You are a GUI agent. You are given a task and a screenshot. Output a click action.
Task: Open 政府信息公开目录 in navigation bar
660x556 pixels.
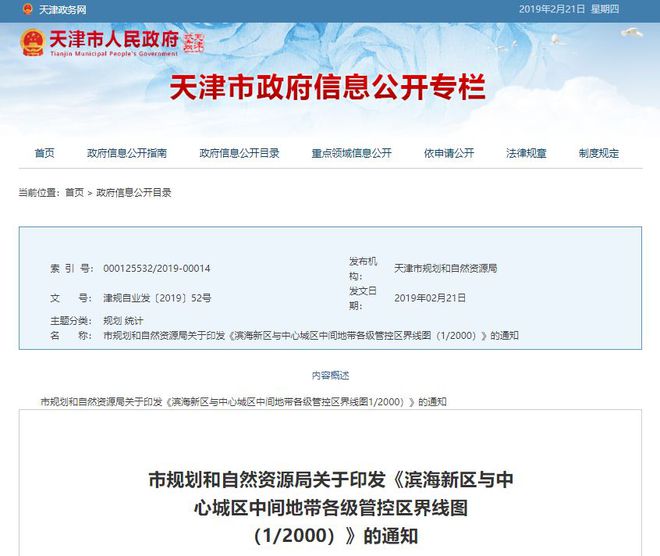point(240,153)
